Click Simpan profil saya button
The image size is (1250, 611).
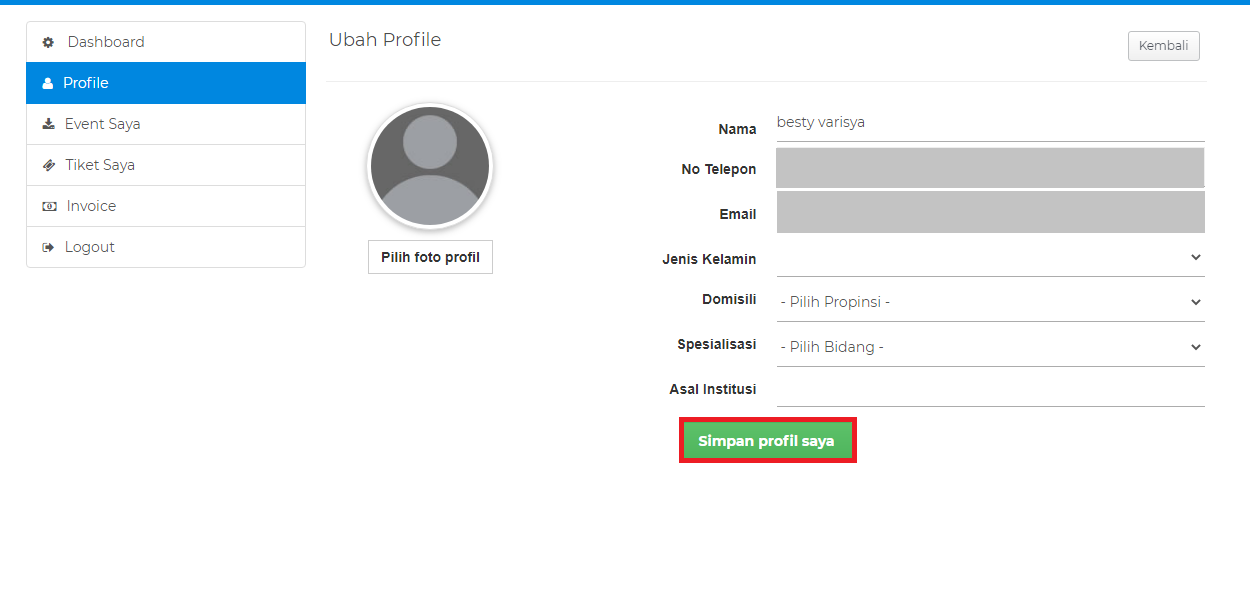point(767,441)
